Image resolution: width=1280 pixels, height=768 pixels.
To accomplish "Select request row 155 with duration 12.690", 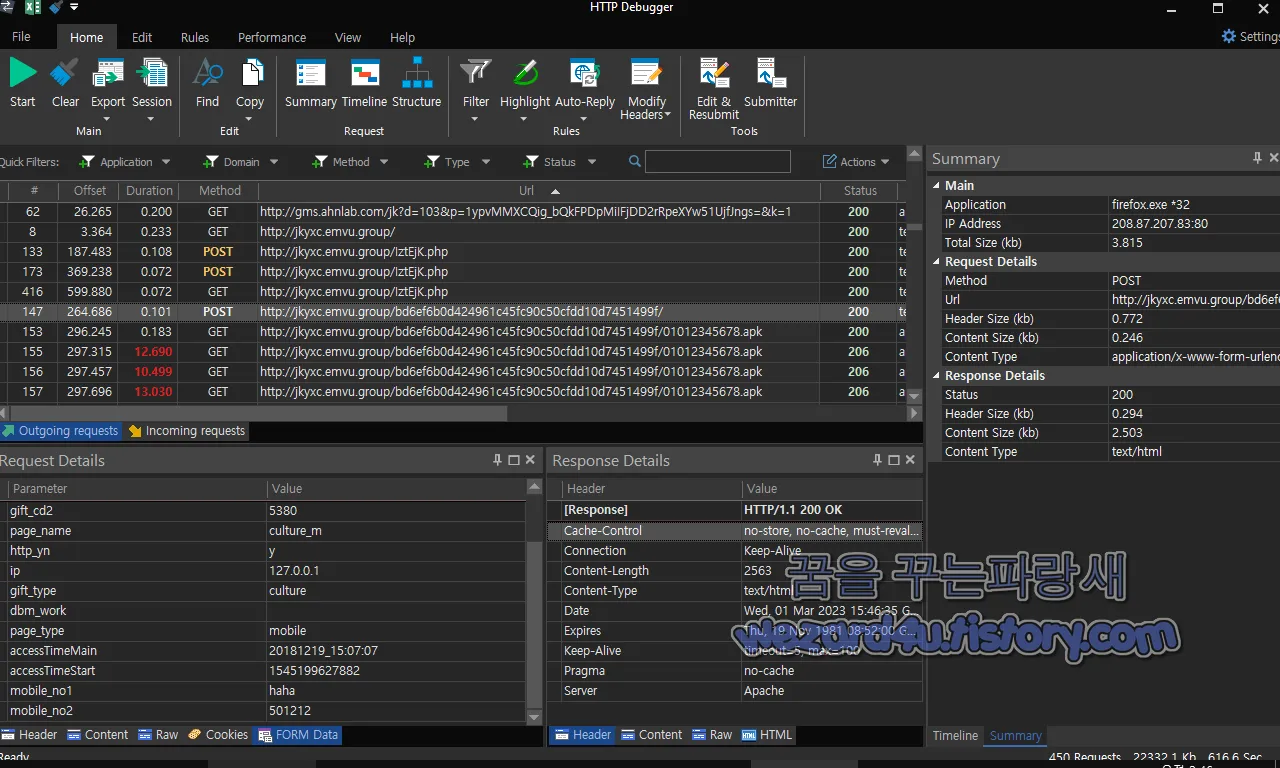I will [453, 351].
